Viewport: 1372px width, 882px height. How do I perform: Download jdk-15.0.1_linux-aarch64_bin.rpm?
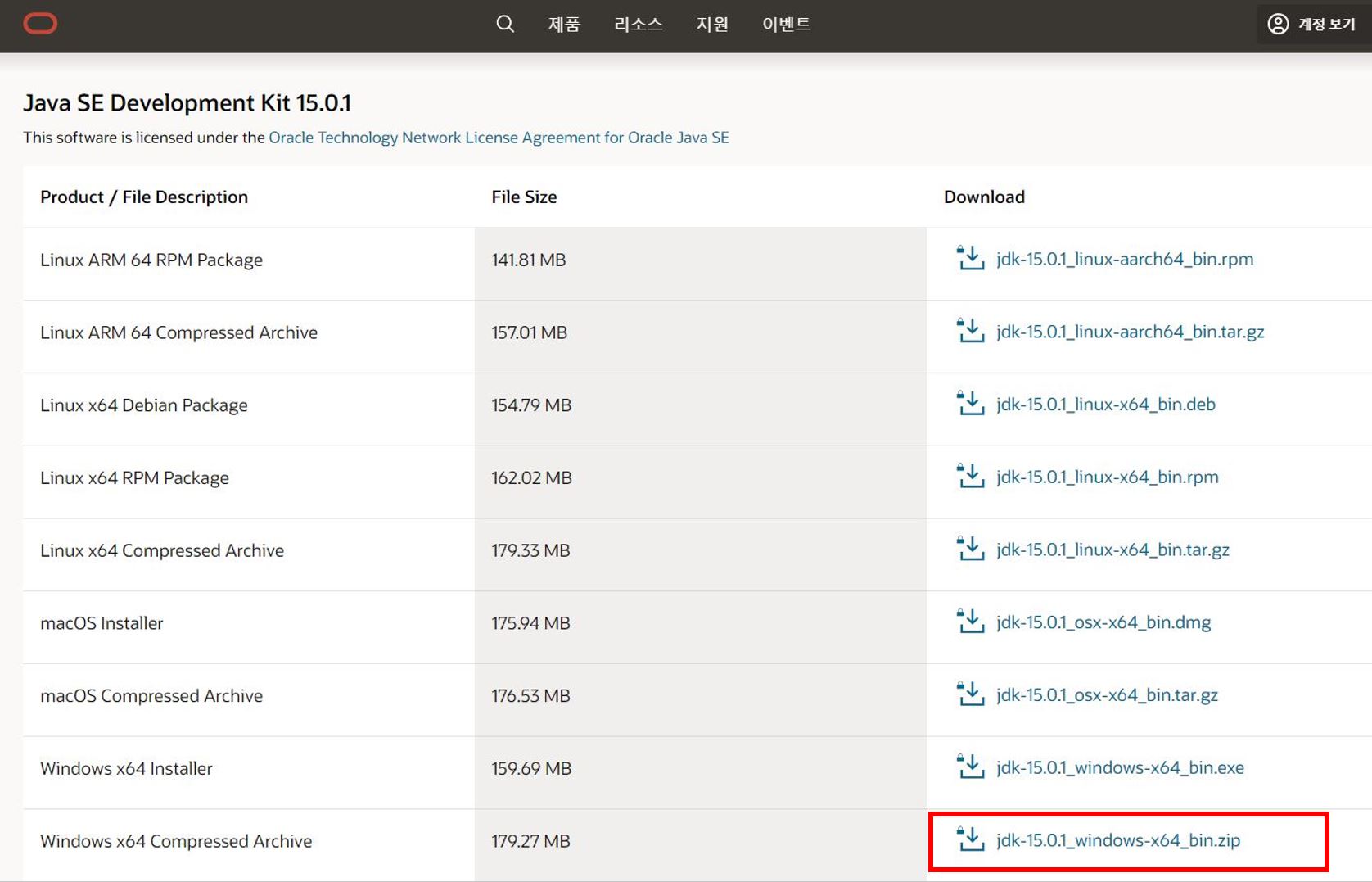pos(1125,259)
